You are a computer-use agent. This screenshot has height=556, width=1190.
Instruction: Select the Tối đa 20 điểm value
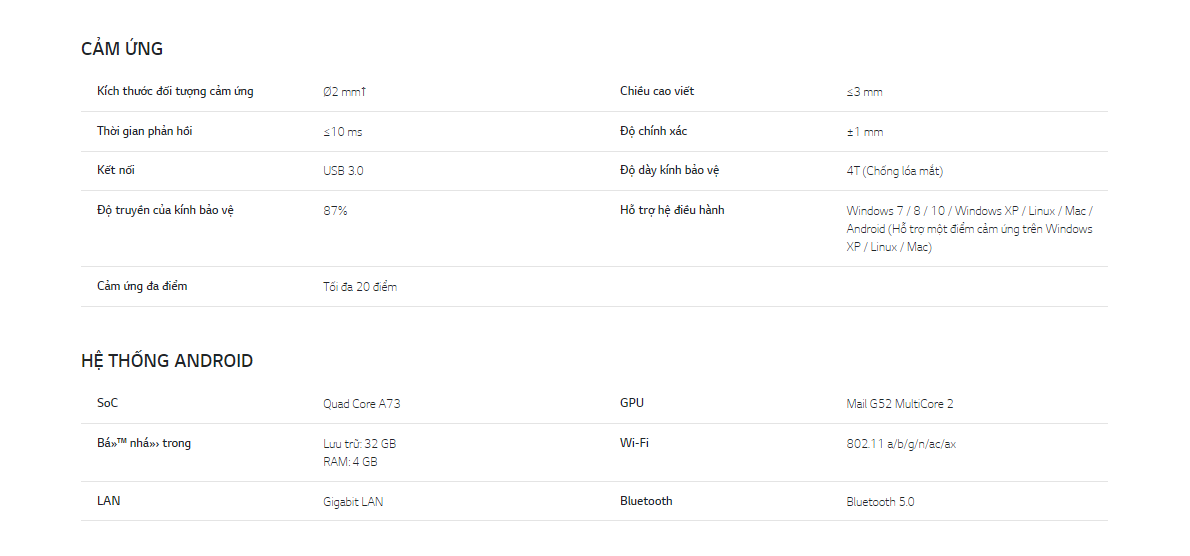[360, 287]
